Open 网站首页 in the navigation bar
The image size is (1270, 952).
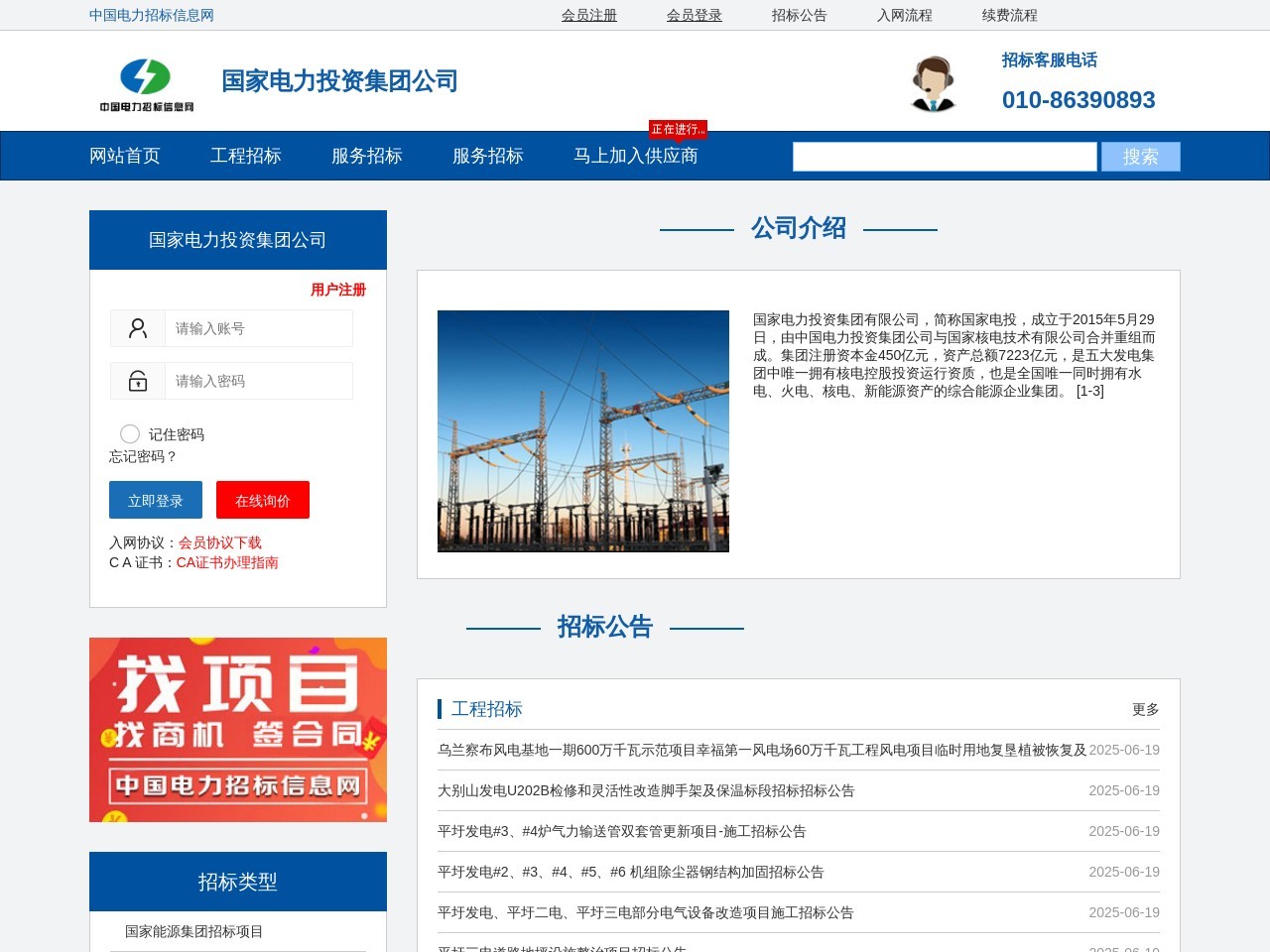point(125,156)
